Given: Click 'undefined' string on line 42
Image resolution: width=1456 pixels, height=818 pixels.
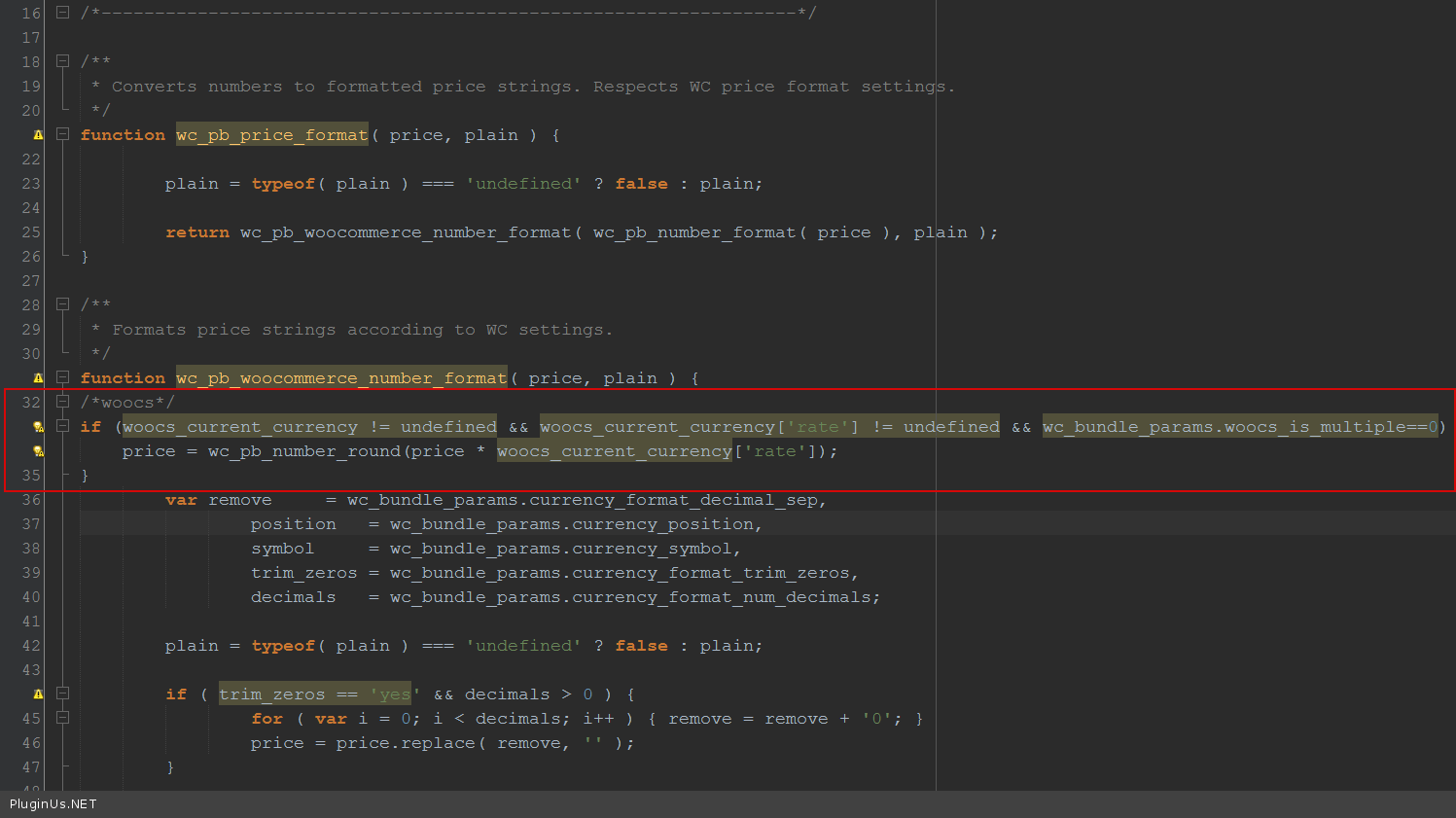Looking at the screenshot, I should (524, 646).
